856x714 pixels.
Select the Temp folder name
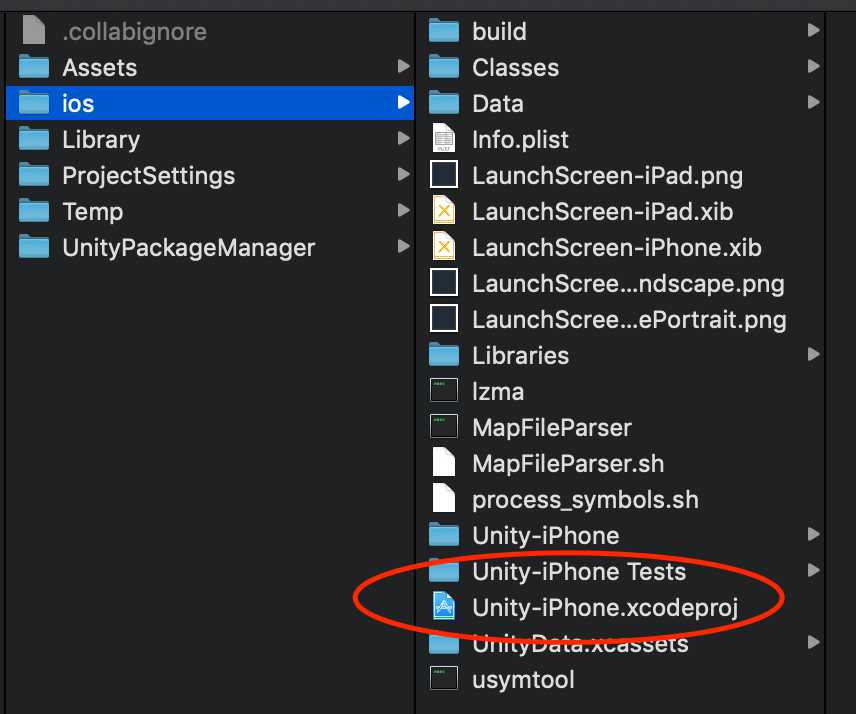[x=93, y=212]
